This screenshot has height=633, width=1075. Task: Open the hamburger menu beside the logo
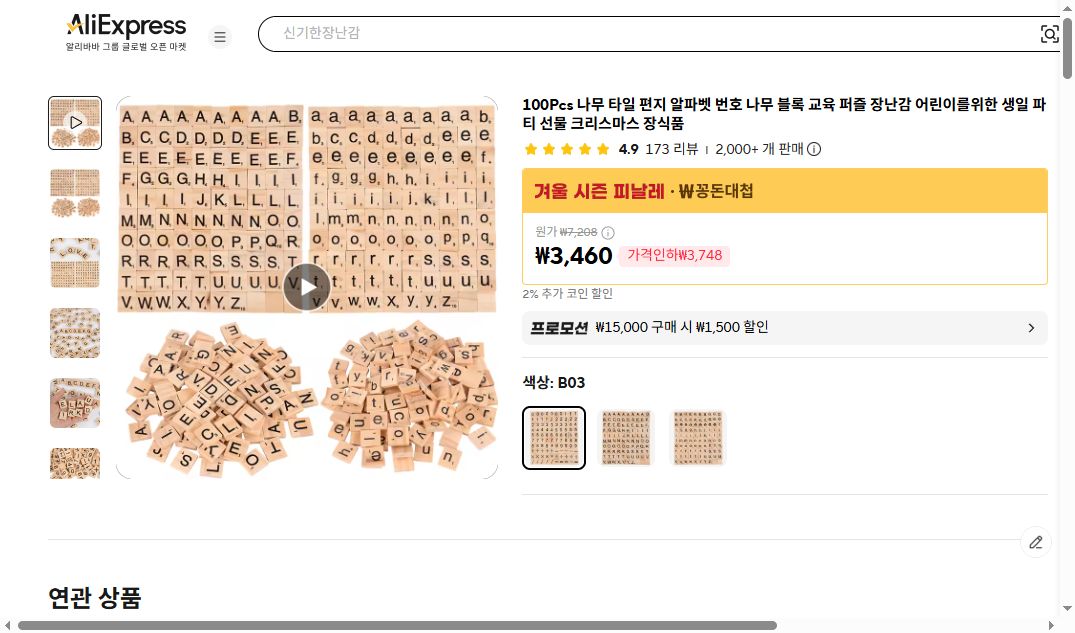click(220, 36)
